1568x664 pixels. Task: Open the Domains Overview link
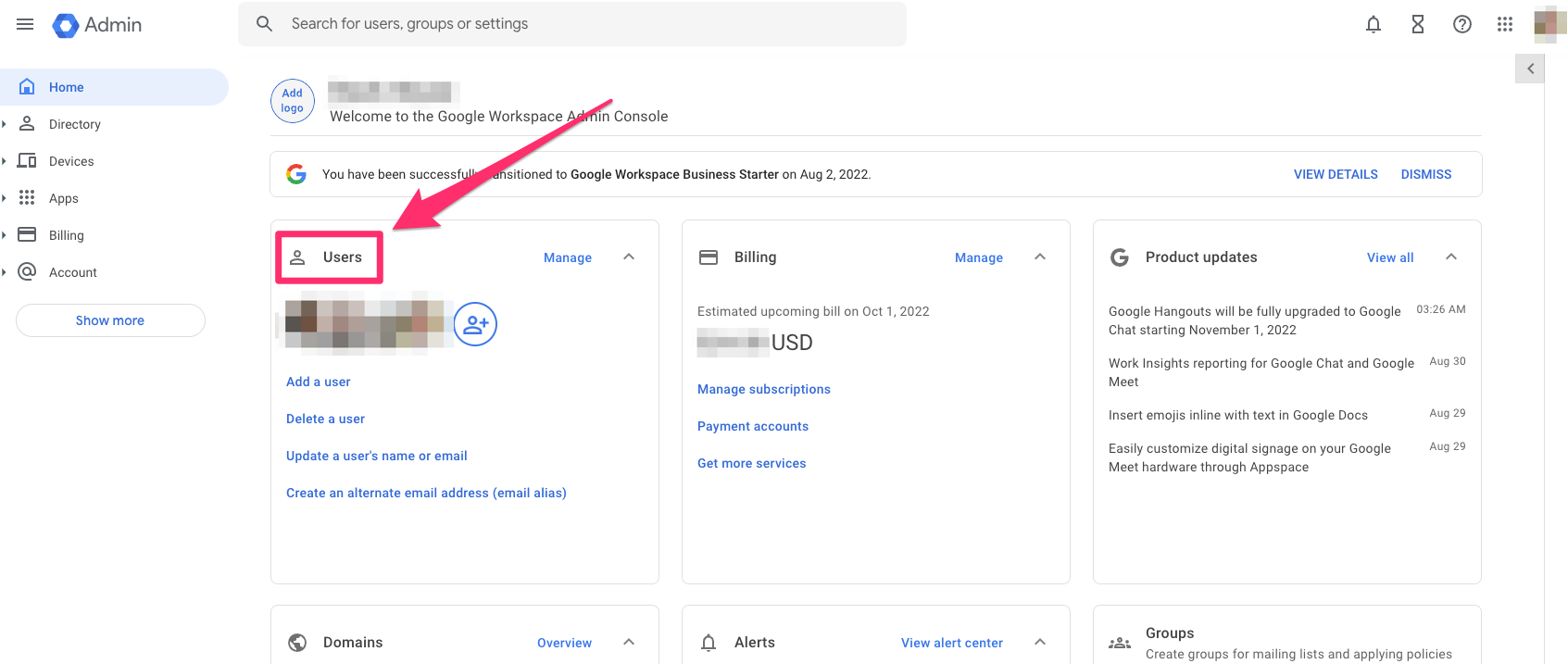(564, 643)
